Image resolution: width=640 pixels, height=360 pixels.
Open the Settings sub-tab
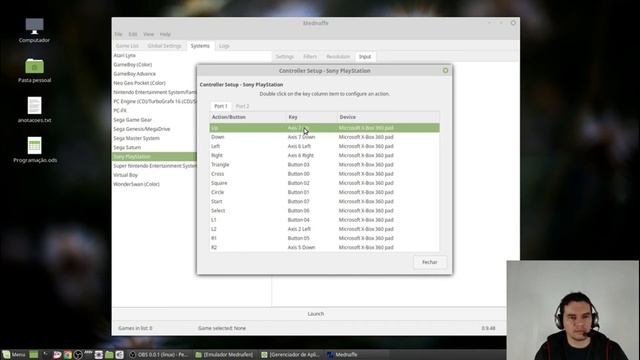[x=284, y=57]
